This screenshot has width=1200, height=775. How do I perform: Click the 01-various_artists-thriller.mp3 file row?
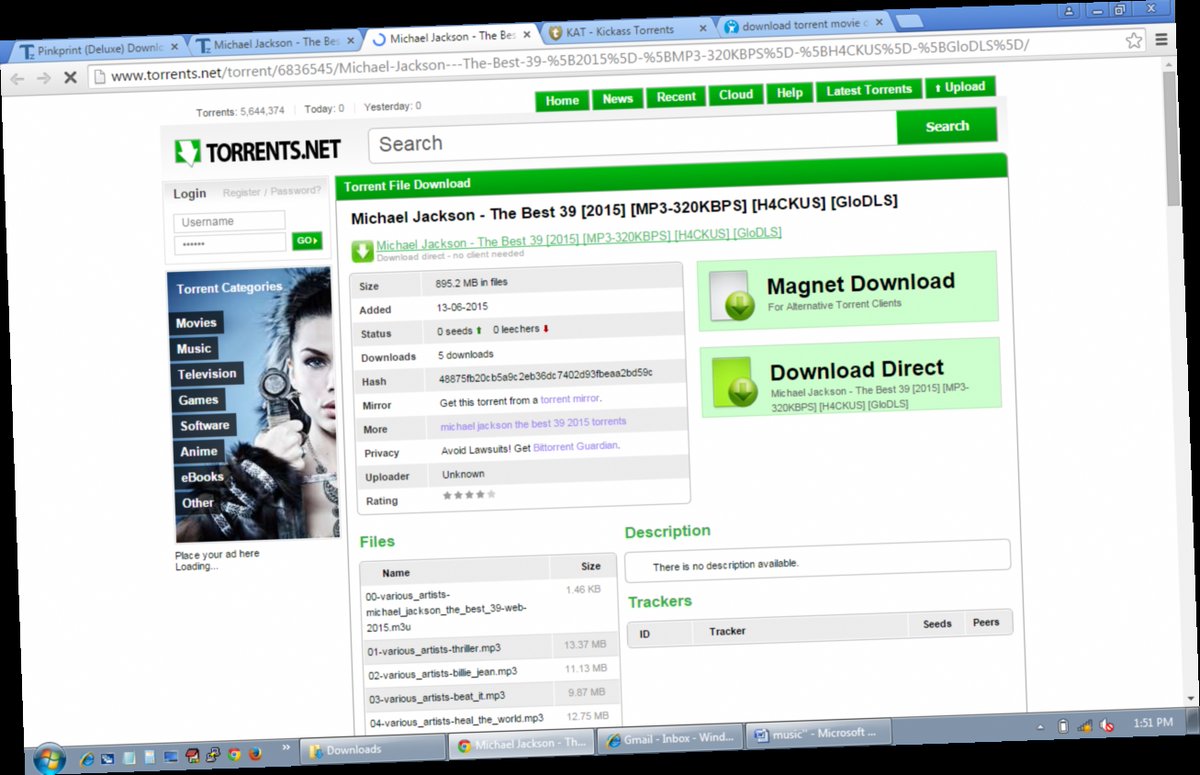tap(490, 646)
